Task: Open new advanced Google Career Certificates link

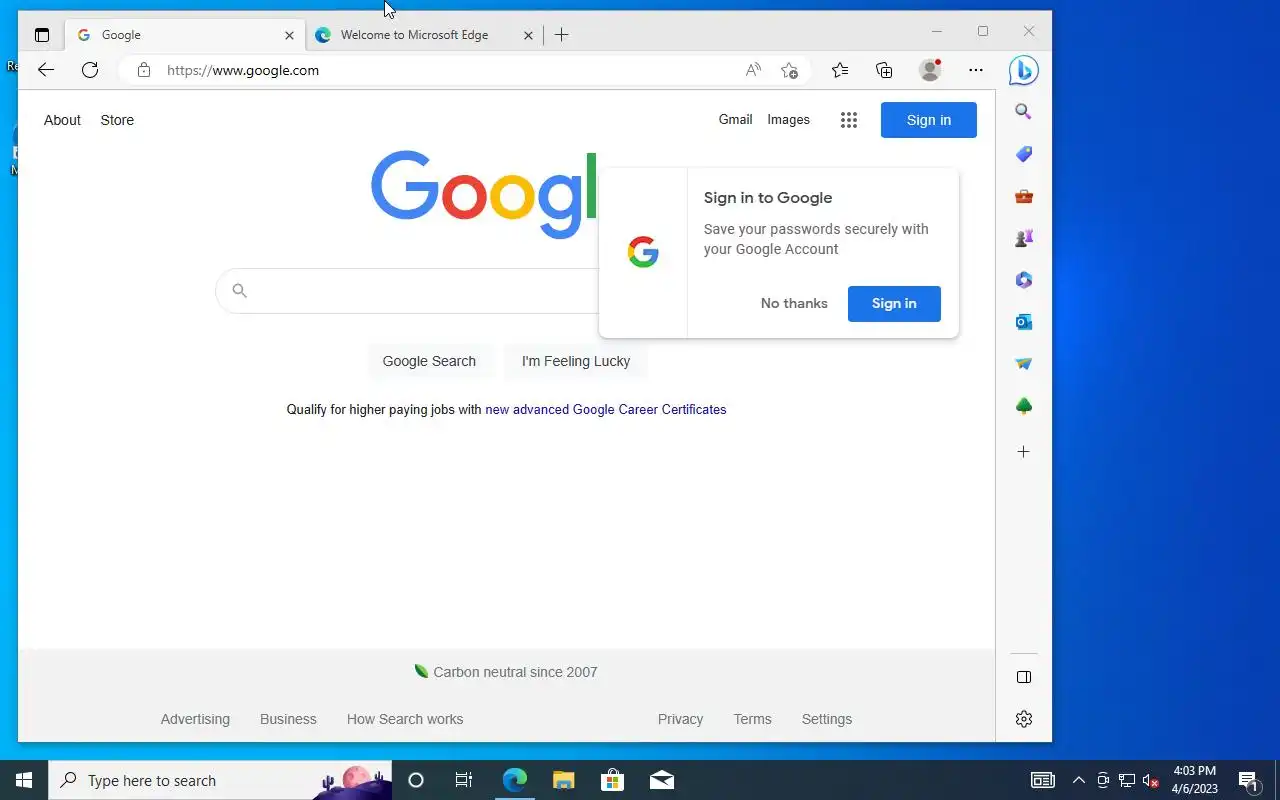Action: (x=606, y=409)
